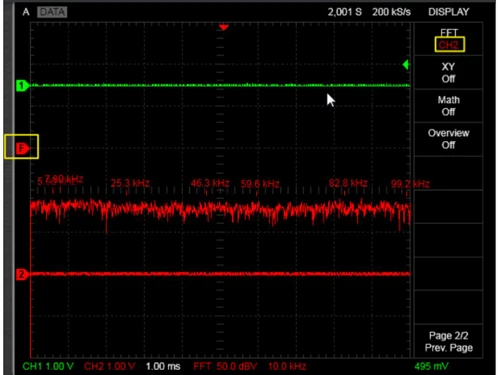Screen dimensions: 500x375
Task: Click the DATA indicator at top left
Action: click(x=52, y=12)
